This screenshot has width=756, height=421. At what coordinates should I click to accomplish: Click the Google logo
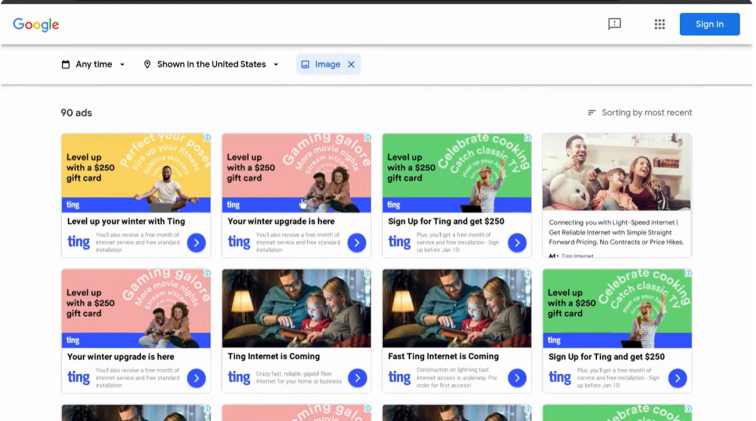pos(36,24)
